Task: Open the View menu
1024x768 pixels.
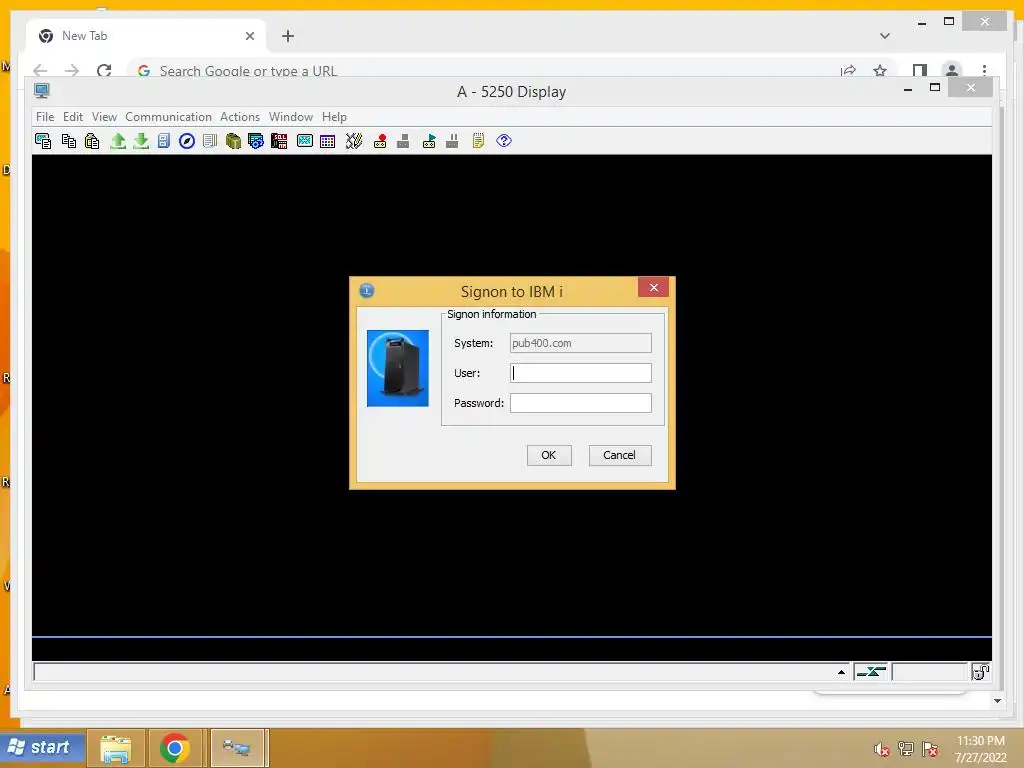Action: 104,117
